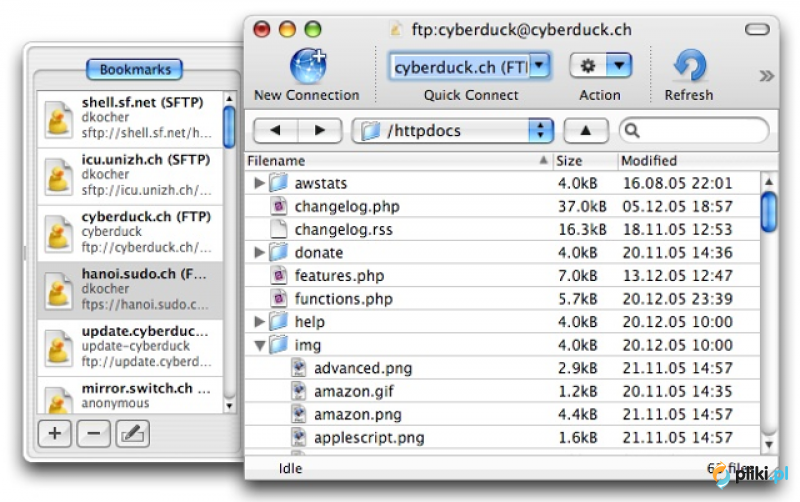Select the advanced.png file icon
The image size is (800, 502).
(298, 367)
